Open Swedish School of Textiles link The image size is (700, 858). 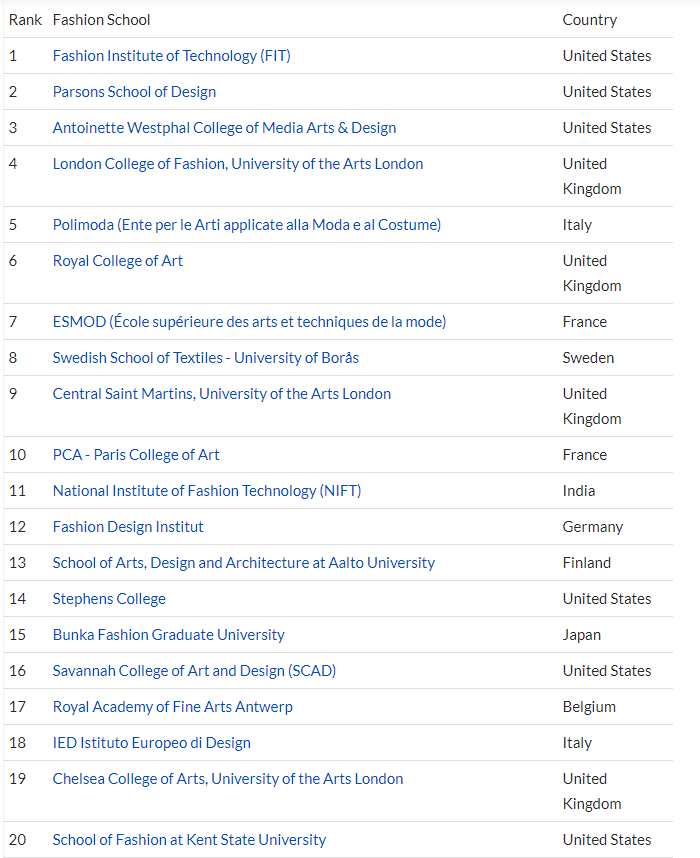click(x=206, y=358)
